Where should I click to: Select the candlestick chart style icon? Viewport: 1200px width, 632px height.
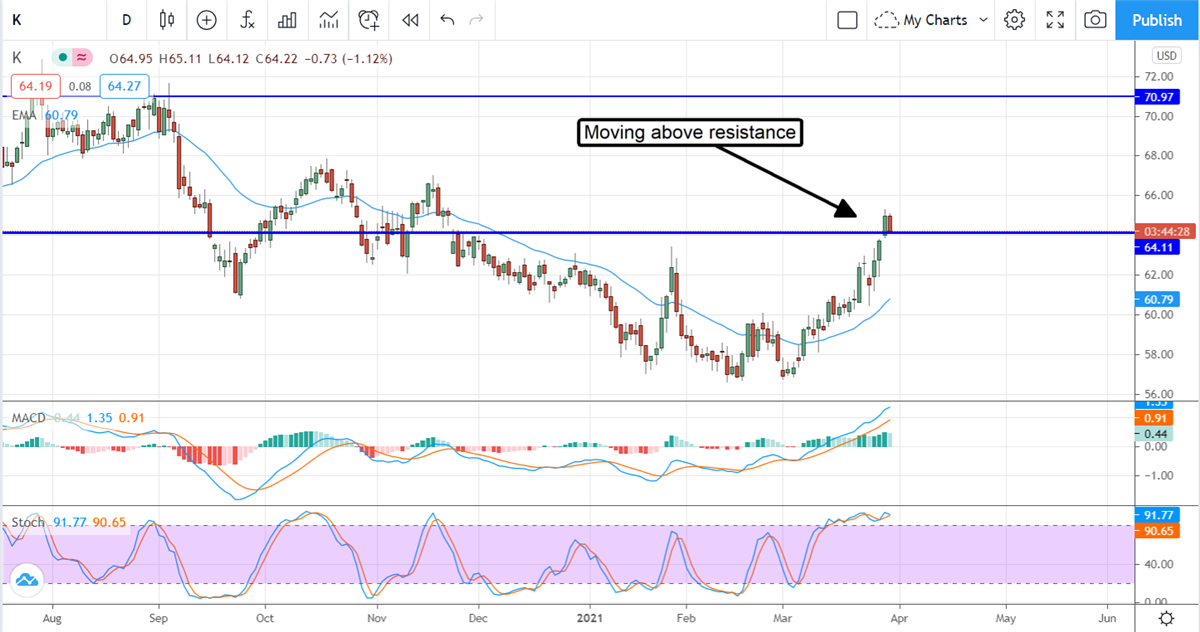[x=166, y=20]
